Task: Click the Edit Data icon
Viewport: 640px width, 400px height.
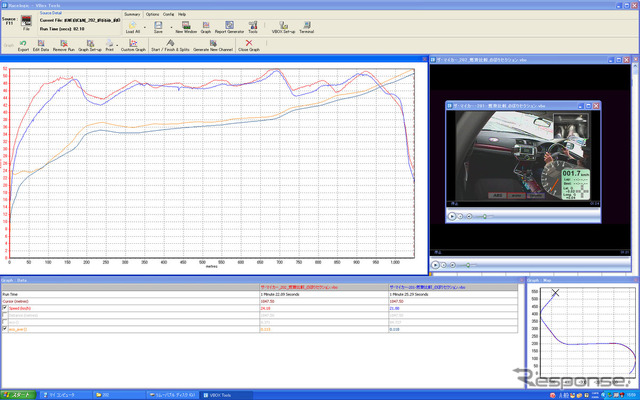Action: pyautogui.click(x=41, y=43)
